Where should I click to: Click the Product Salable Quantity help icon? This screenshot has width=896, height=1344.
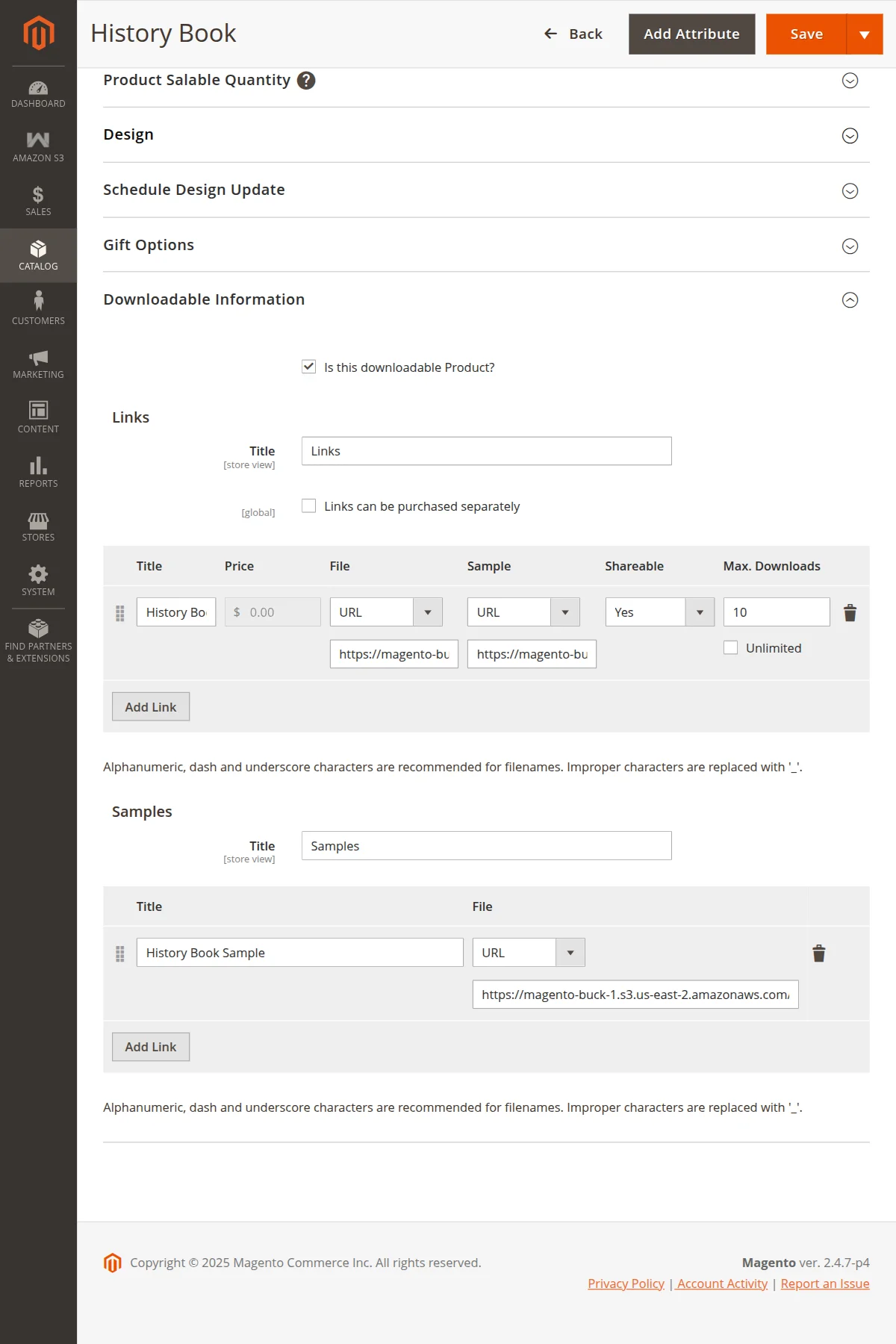[x=306, y=81]
